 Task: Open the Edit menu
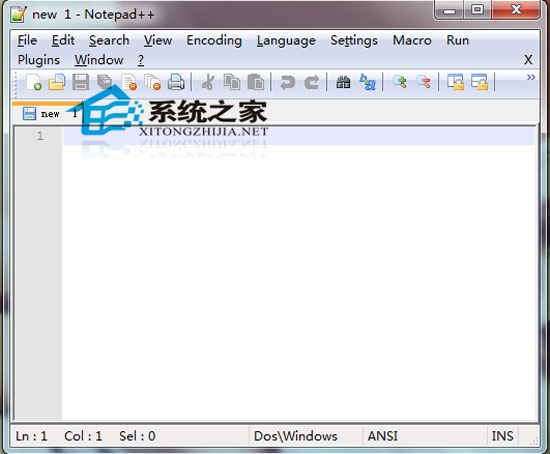[x=63, y=40]
